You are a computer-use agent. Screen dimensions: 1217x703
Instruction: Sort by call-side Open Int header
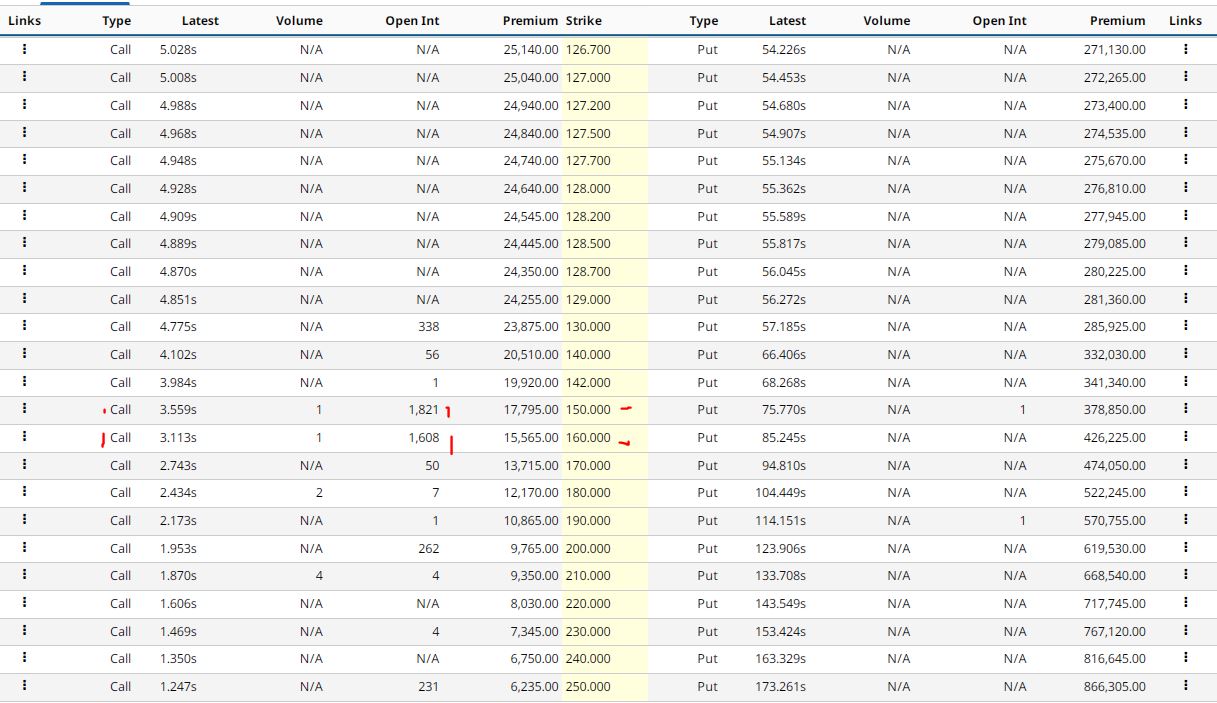[x=412, y=21]
